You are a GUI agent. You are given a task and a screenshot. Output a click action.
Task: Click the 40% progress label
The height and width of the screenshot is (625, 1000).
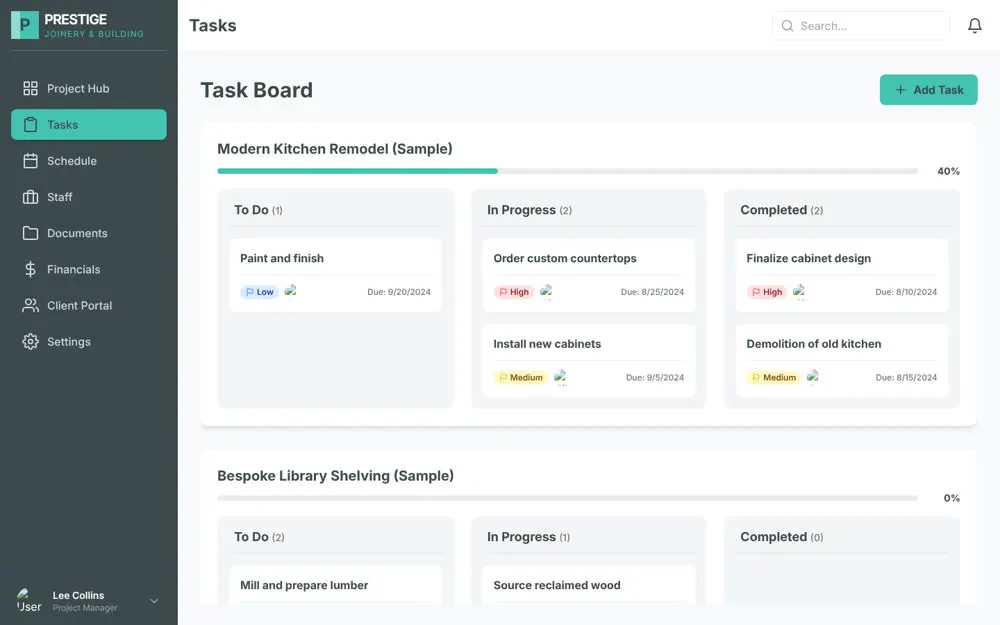tap(948, 171)
